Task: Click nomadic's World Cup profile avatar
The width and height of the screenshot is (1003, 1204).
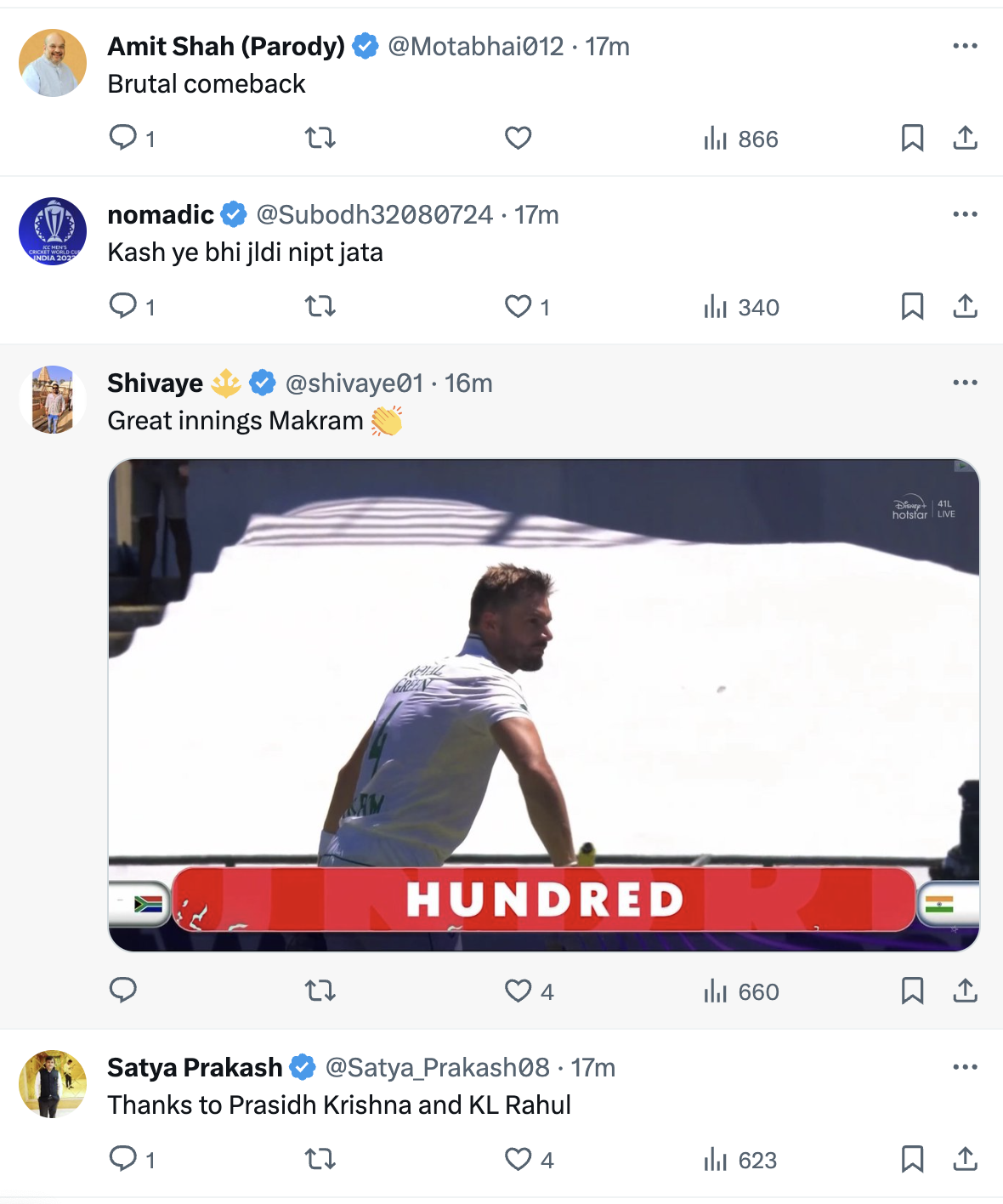Action: [53, 231]
